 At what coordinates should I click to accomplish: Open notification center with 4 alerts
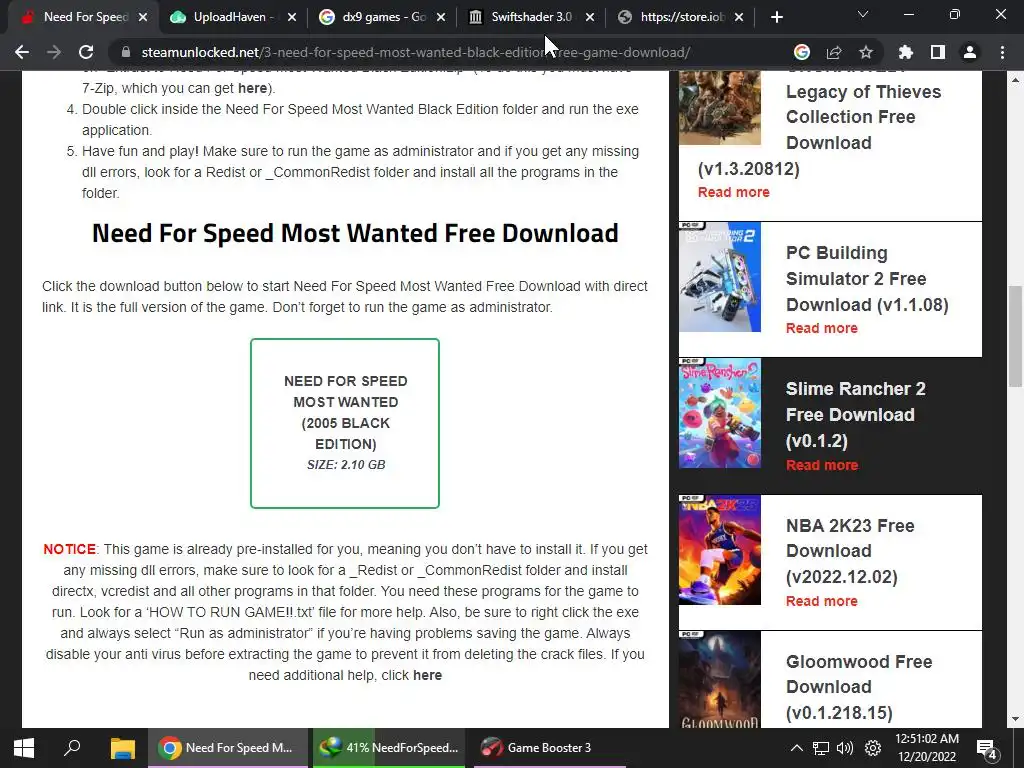click(986, 749)
